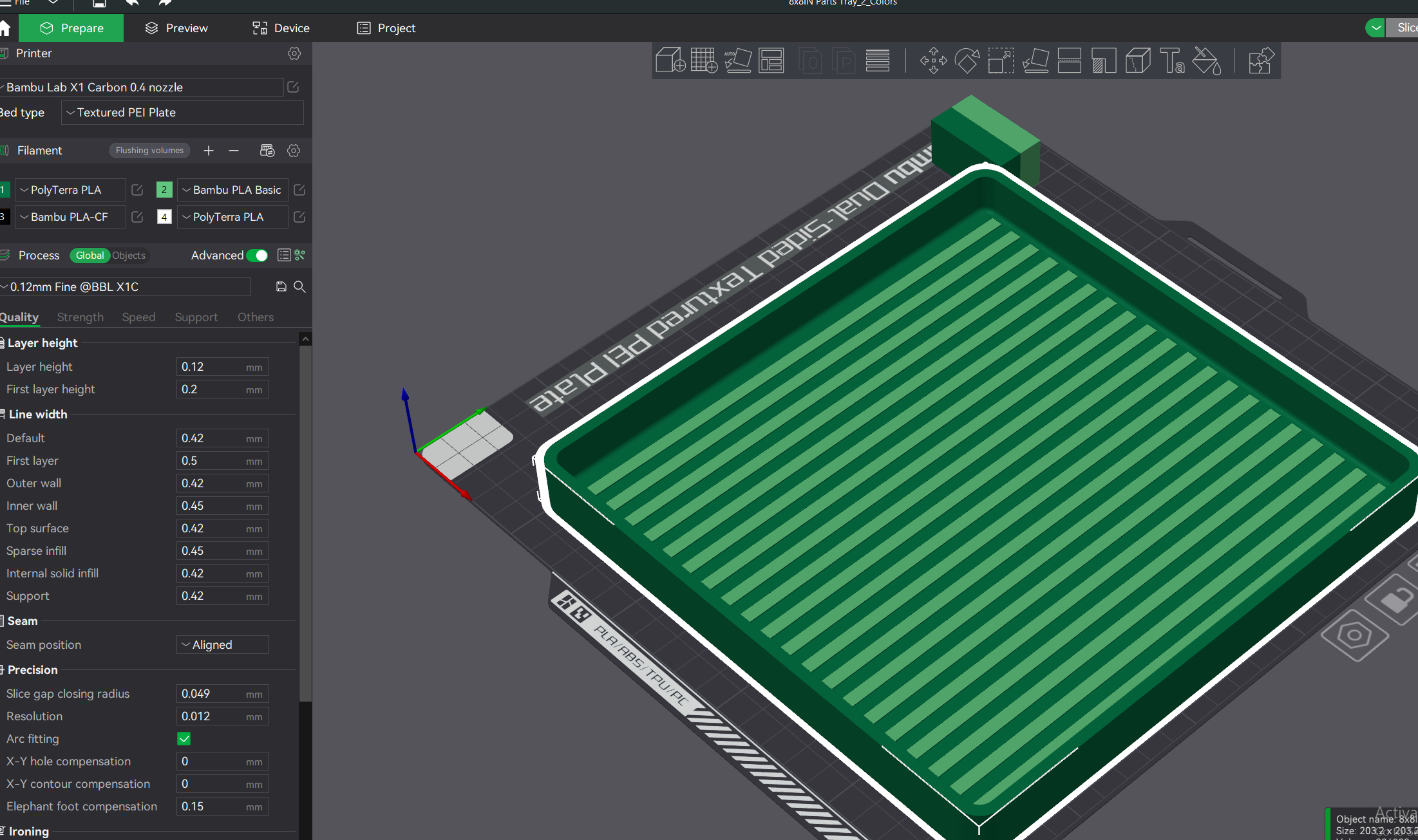Switch to the Project tab
1418x840 pixels.
386,28
